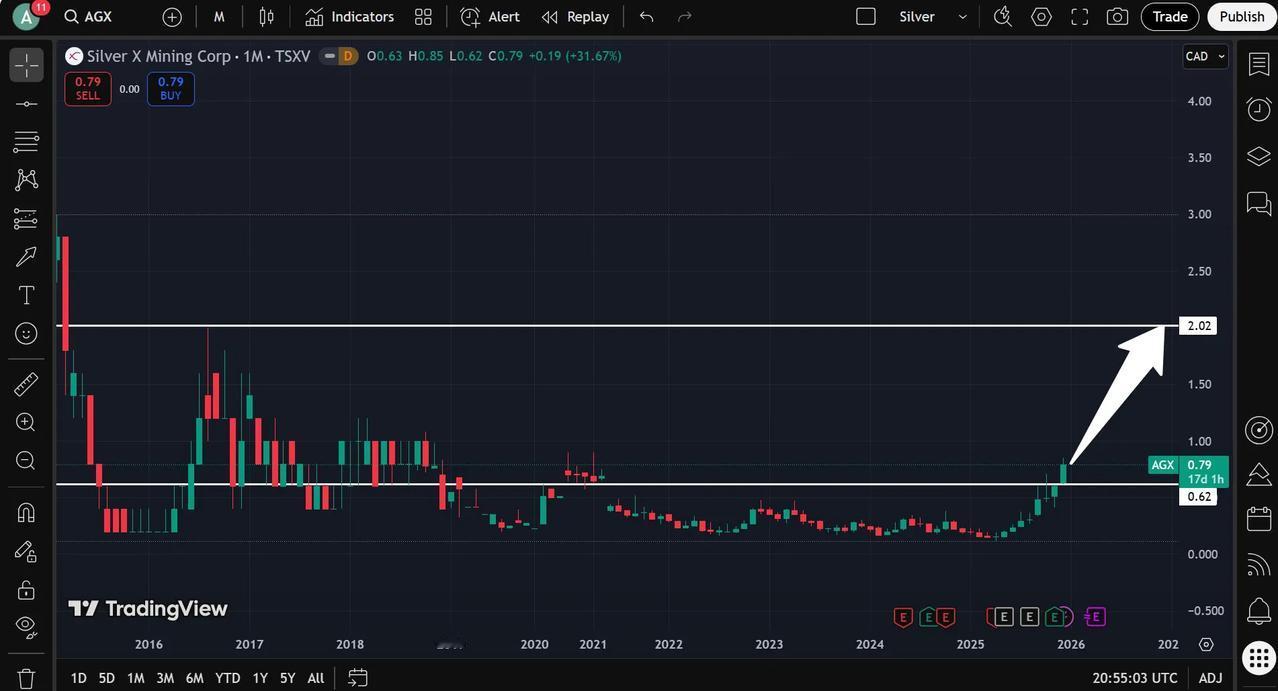The height and width of the screenshot is (691, 1278).
Task: Open the user profile avatar menu
Action: click(x=26, y=17)
